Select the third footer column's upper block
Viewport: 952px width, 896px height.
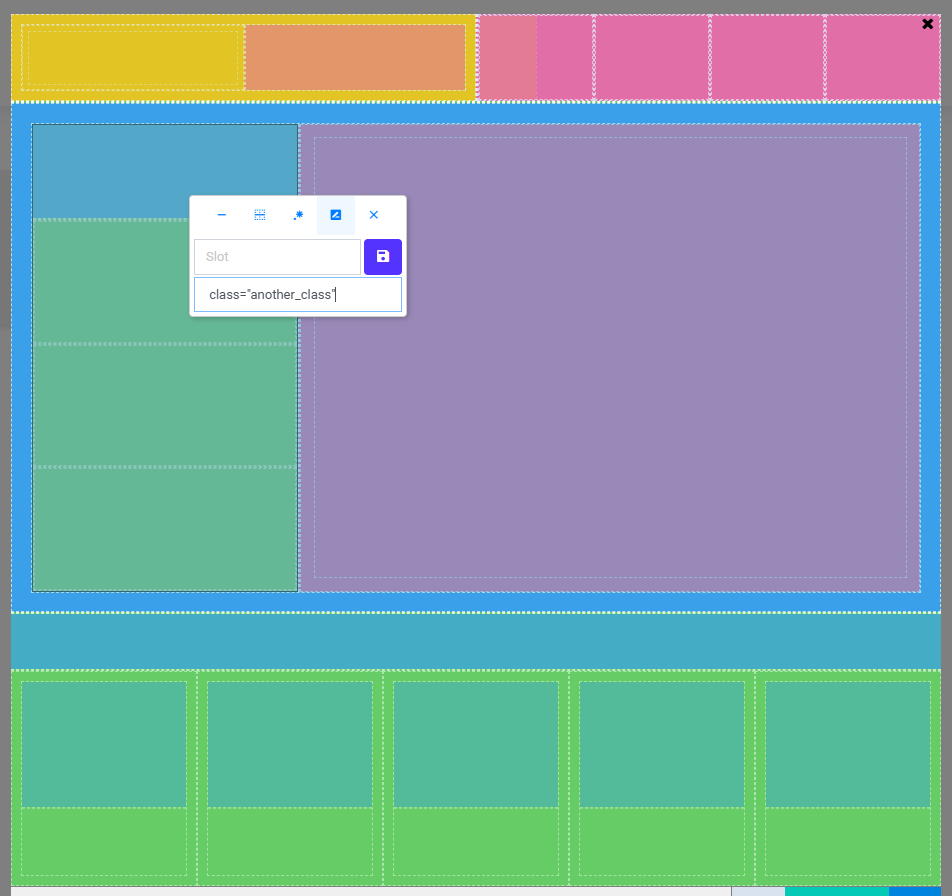click(x=476, y=744)
